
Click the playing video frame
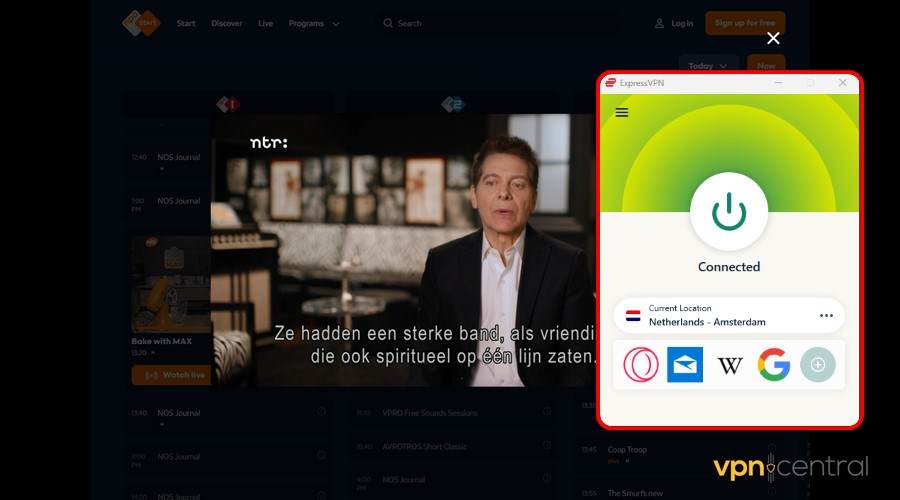click(x=404, y=250)
